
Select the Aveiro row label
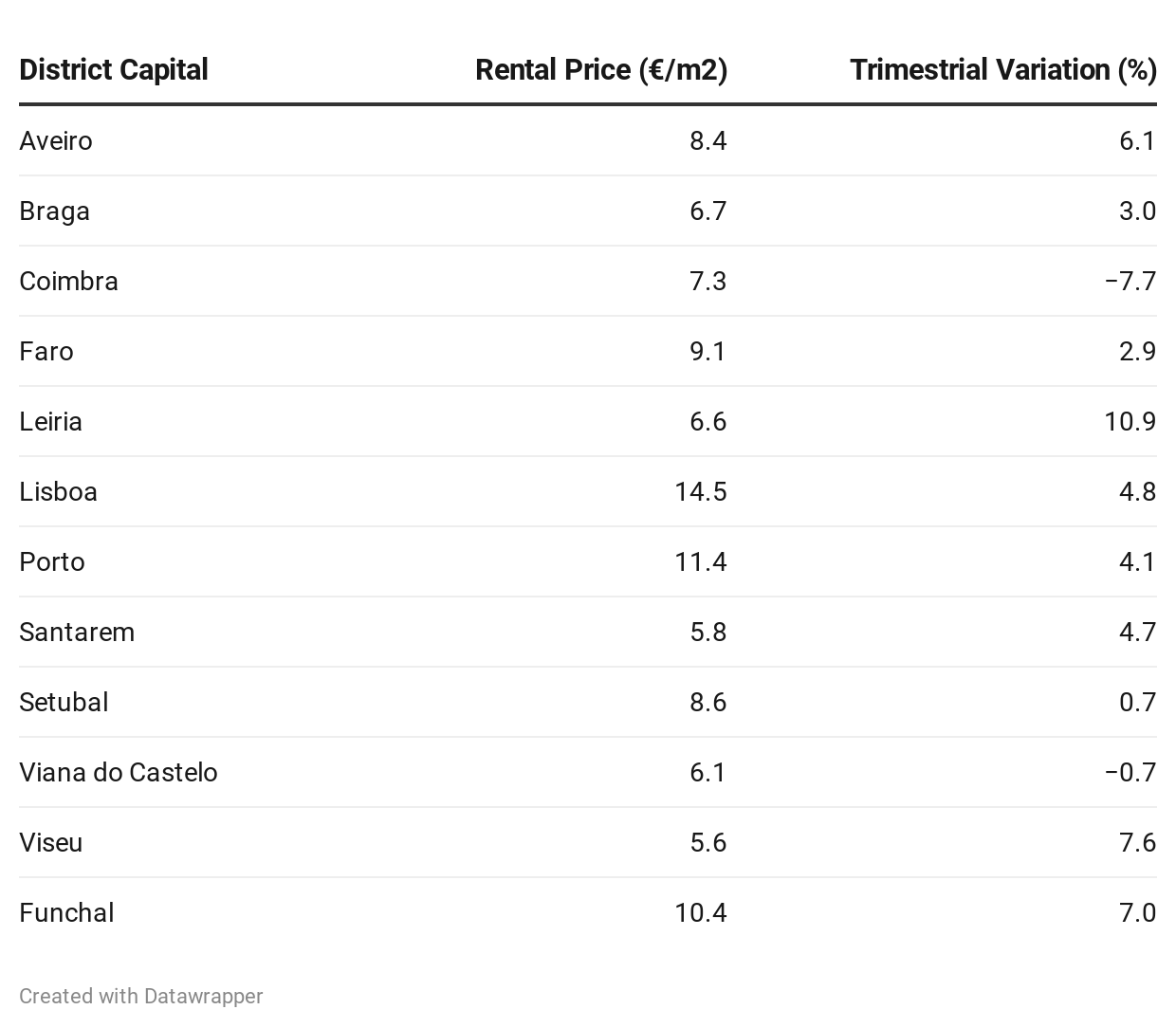coord(56,141)
